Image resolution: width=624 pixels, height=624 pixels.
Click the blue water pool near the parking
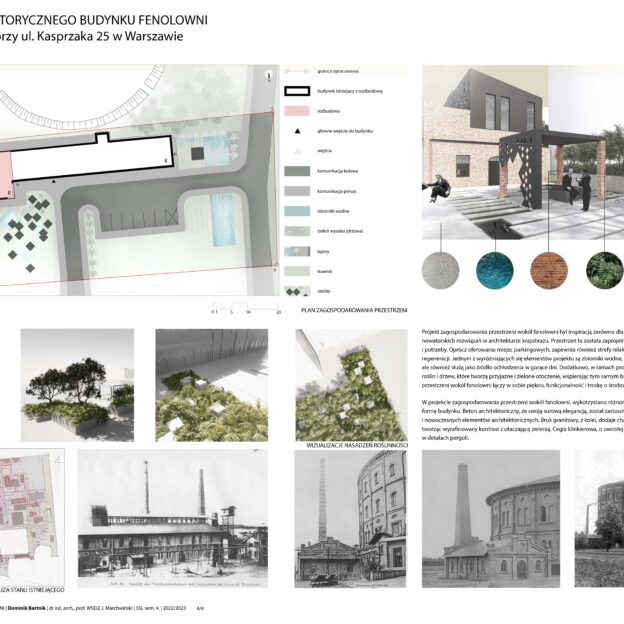(x=222, y=220)
